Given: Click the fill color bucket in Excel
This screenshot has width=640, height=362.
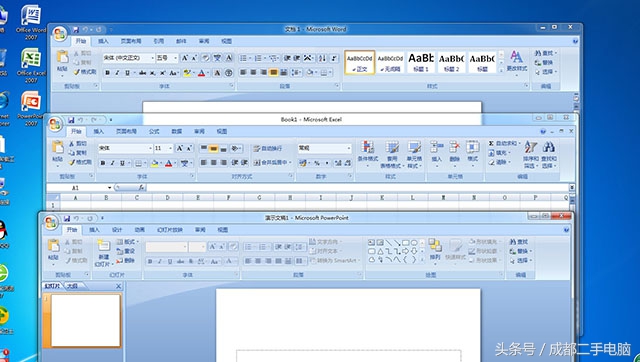Looking at the screenshot, I should [155, 163].
